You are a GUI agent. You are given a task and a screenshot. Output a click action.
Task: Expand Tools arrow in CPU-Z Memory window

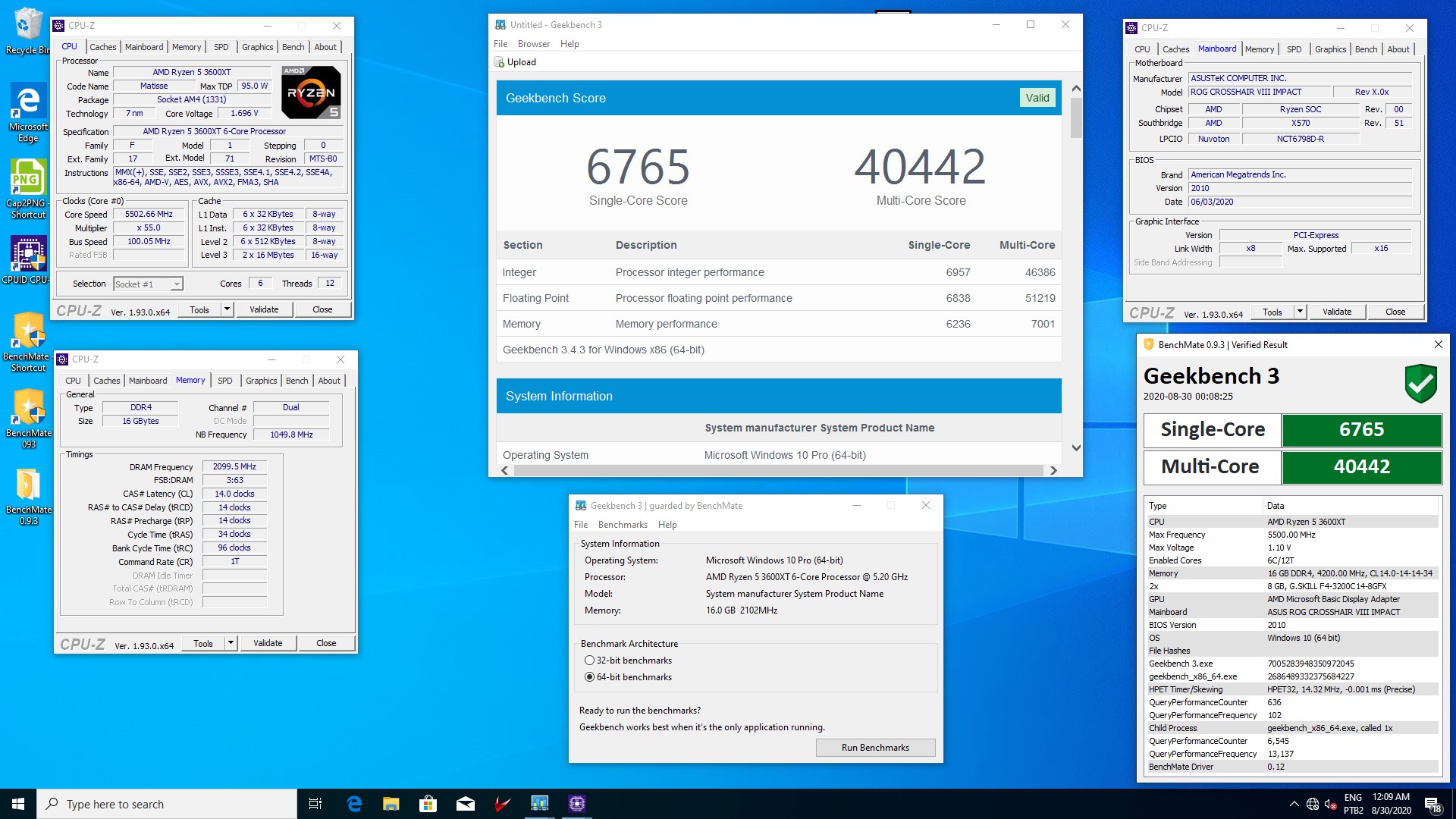click(231, 643)
